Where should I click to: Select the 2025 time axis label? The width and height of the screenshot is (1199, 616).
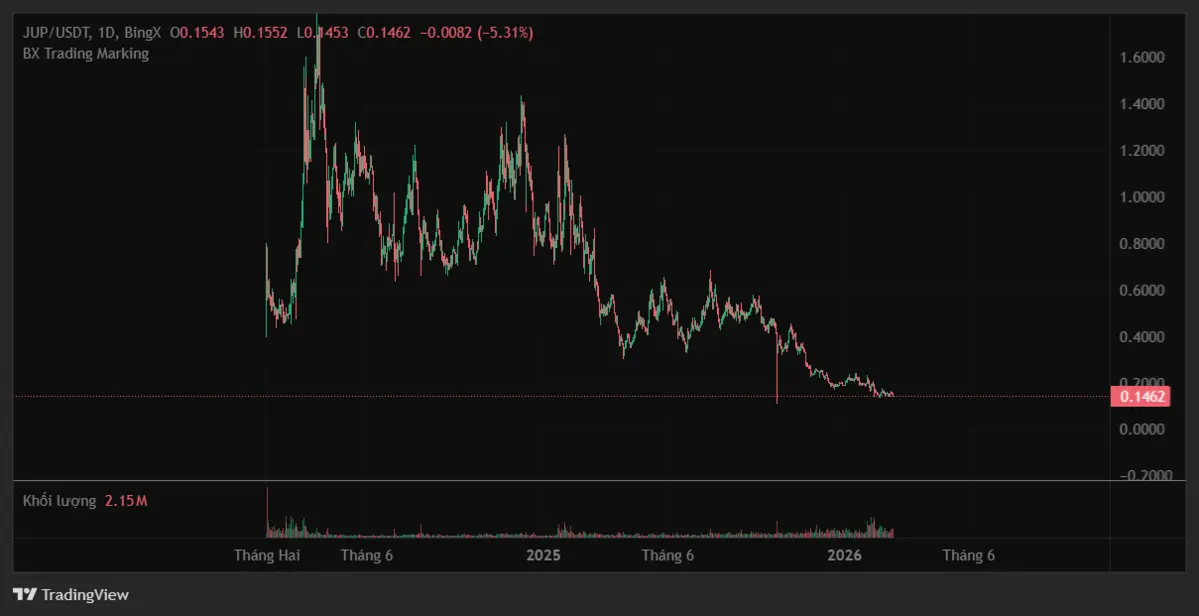coord(544,555)
